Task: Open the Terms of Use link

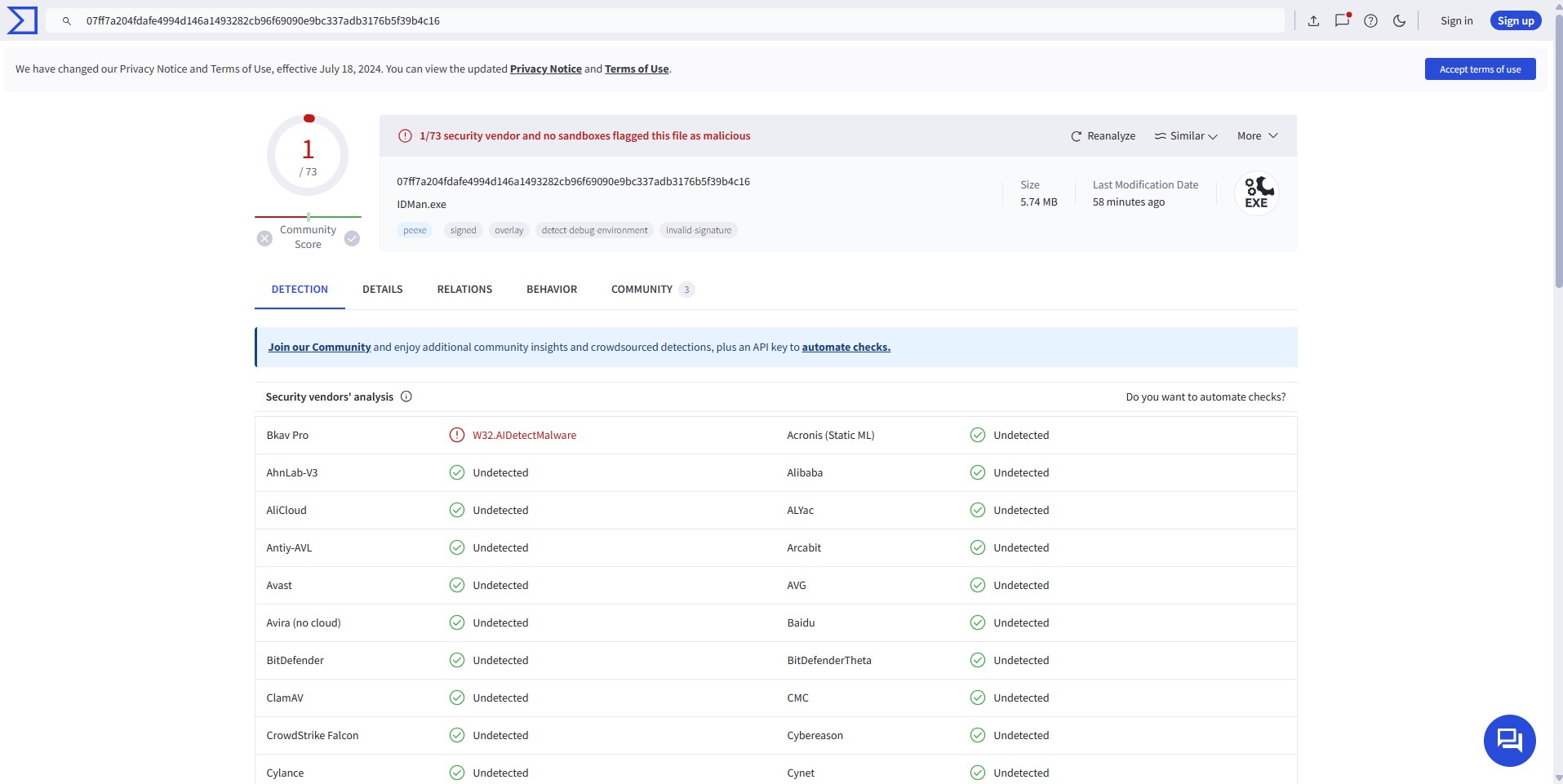Action: click(637, 69)
